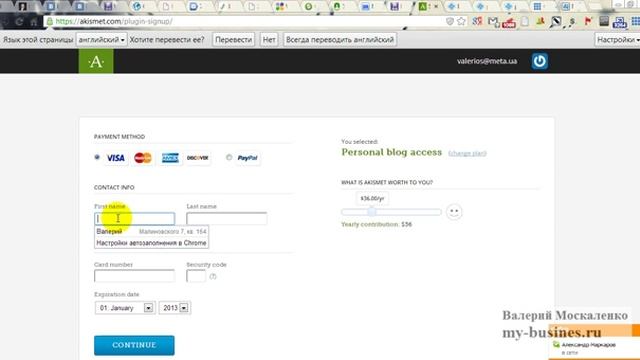Click the right end of contribution slider track
The width and height of the screenshot is (640, 360).
pos(439,212)
